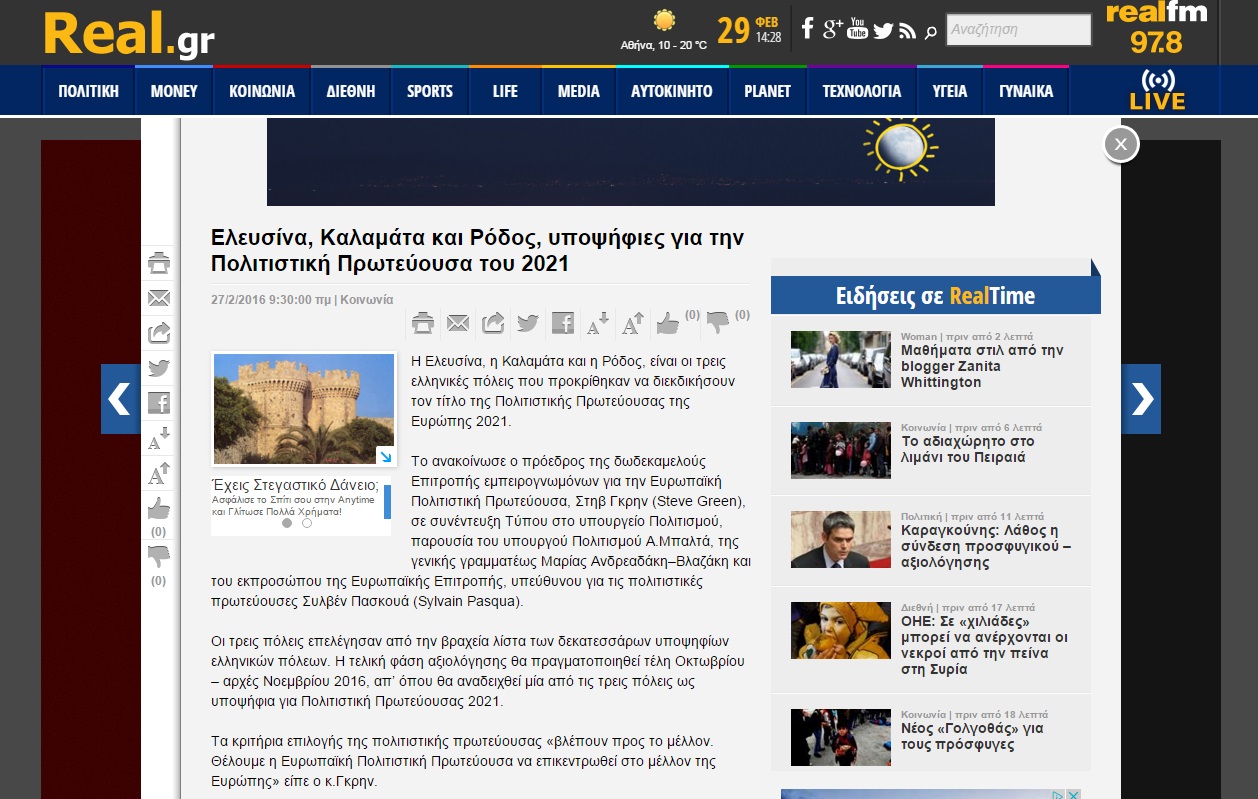The height and width of the screenshot is (799, 1258).
Task: Go to previous article arrow
Action: coord(120,399)
